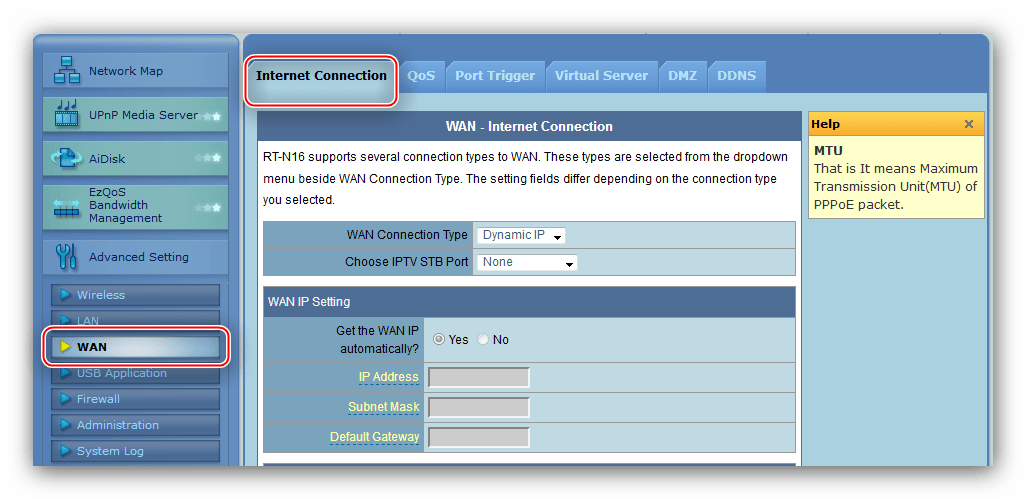This screenshot has width=1026, height=499.
Task: Open UPnP Media Server icon
Action: click(x=66, y=115)
